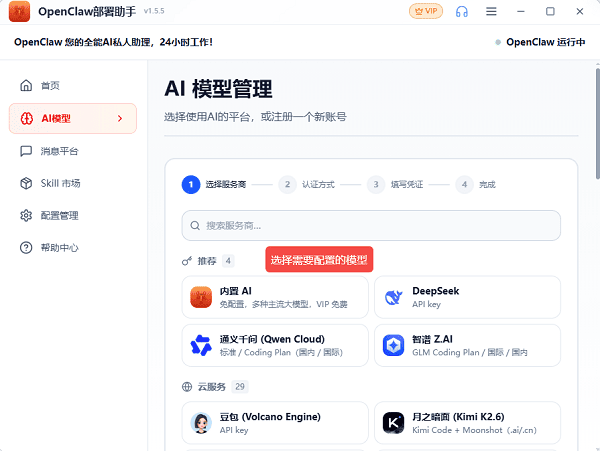The image size is (600, 451).
Task: Click the vertical scrollbar thumb
Action: (x=597, y=123)
